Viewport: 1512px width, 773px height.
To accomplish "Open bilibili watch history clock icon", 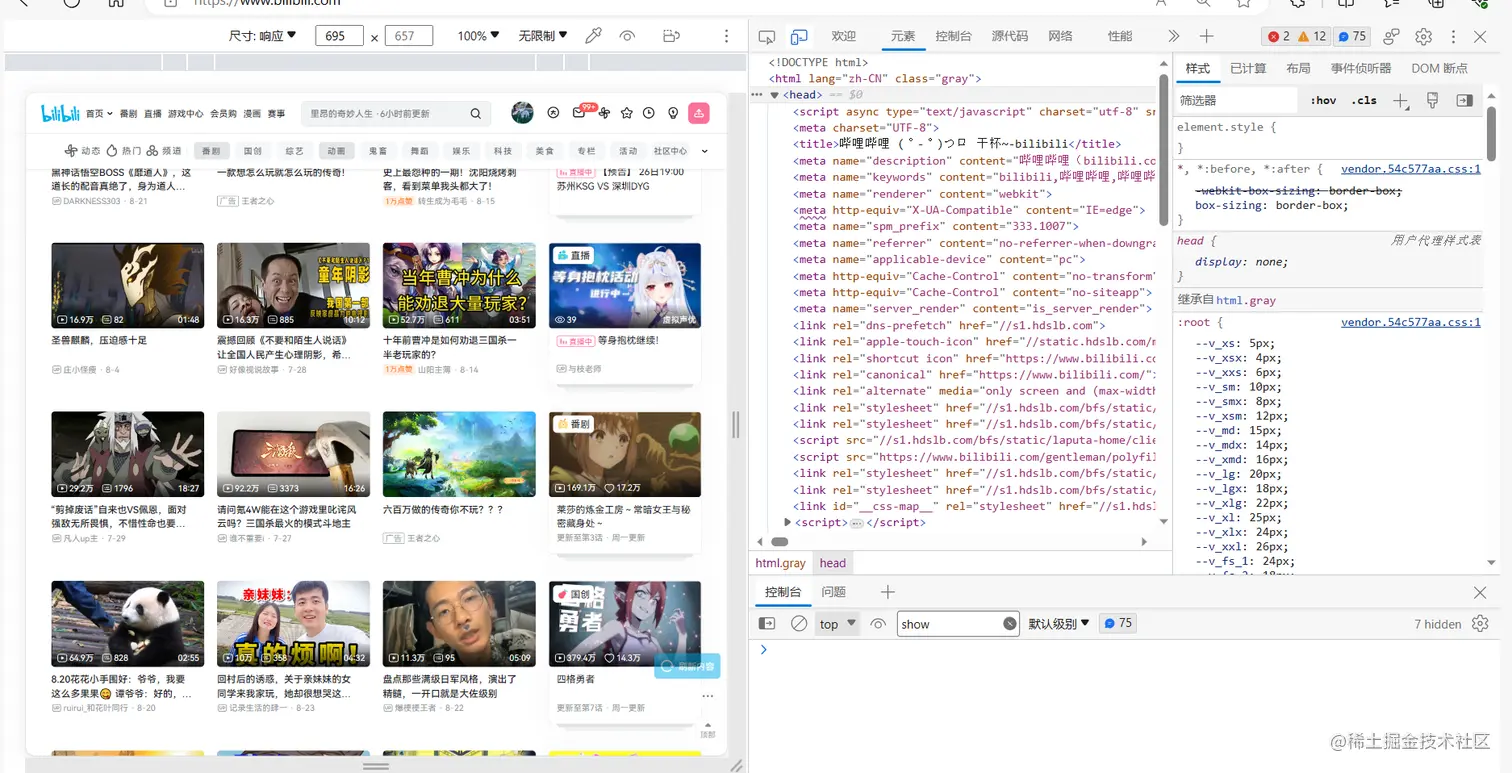I will coord(649,113).
